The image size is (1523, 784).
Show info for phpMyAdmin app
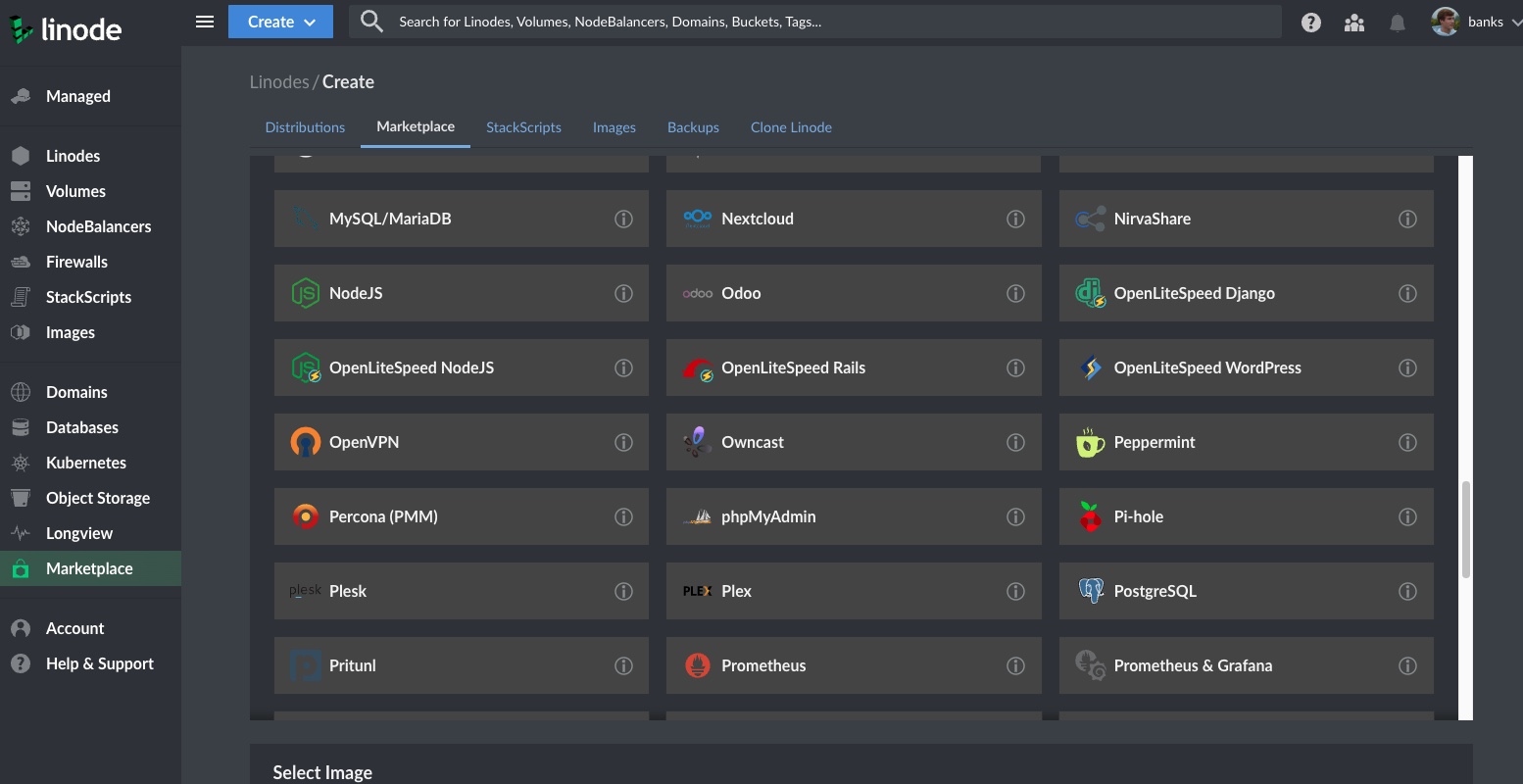[1015, 516]
